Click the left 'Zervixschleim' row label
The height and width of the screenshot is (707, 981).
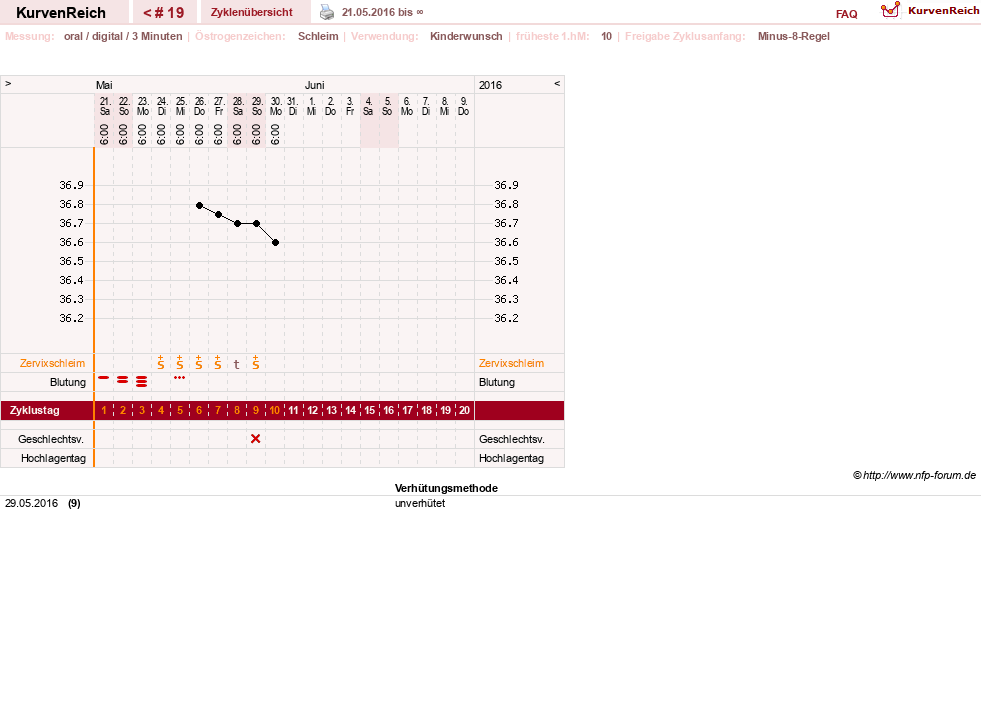point(53,363)
